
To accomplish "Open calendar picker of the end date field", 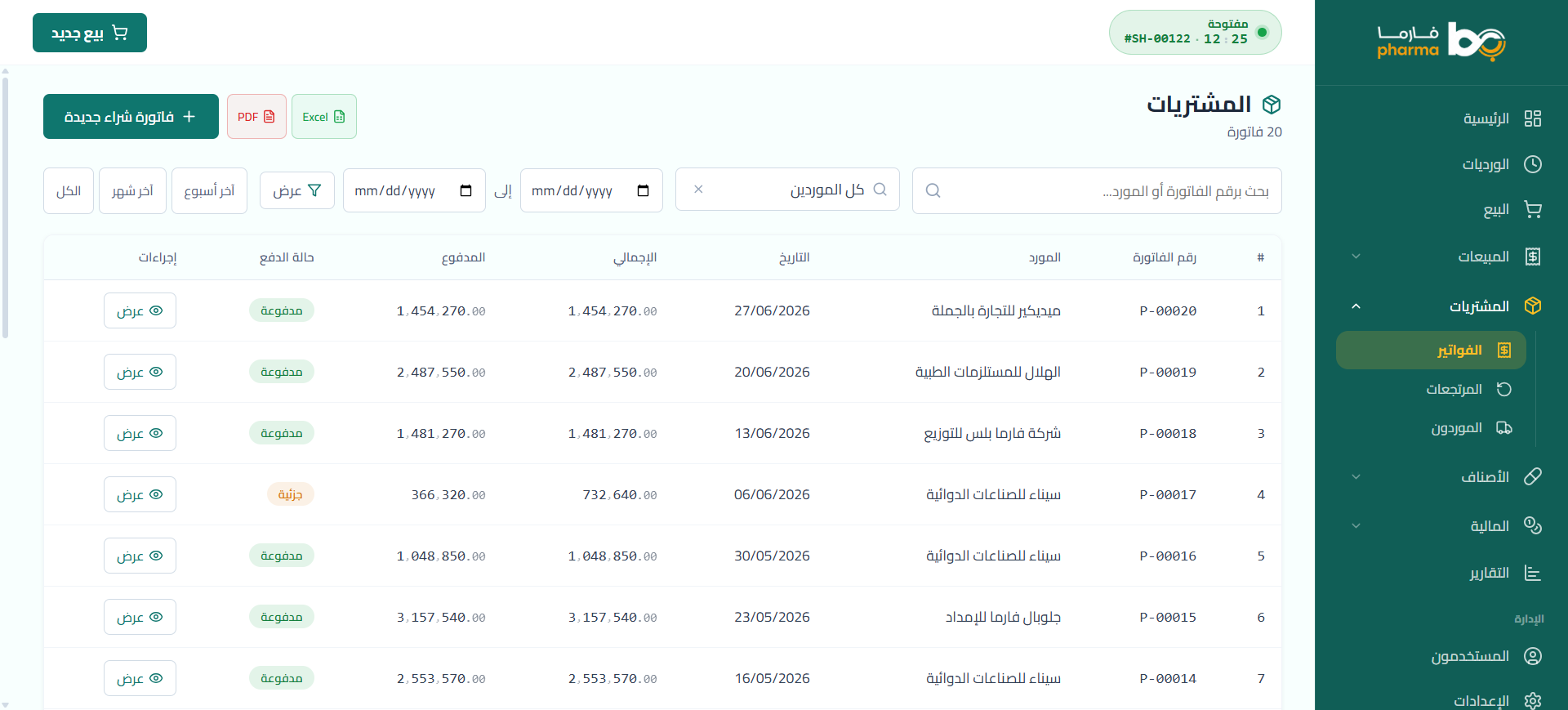I will click(x=465, y=190).
